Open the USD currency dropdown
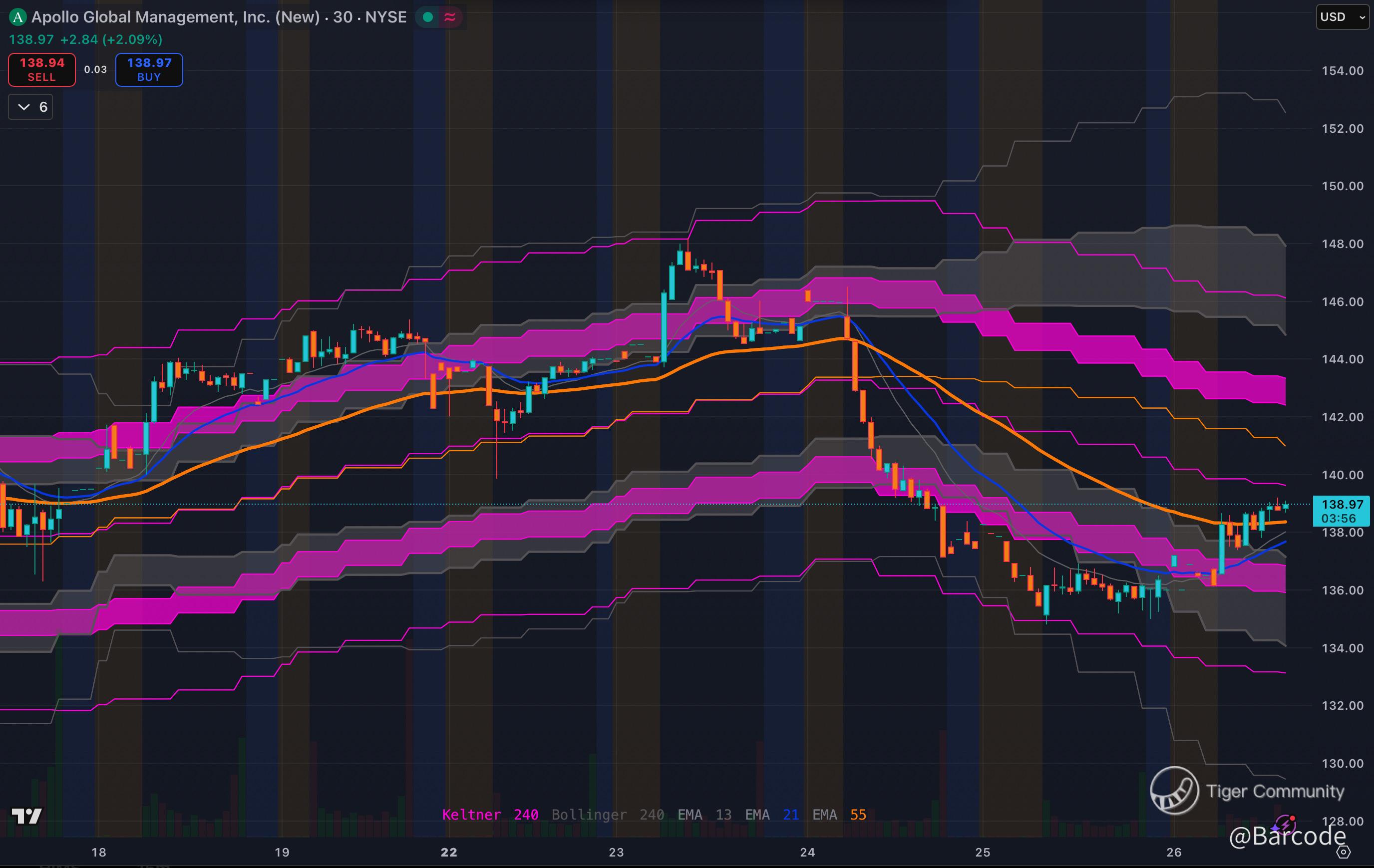Viewport: 1374px width, 868px height. coord(1342,17)
